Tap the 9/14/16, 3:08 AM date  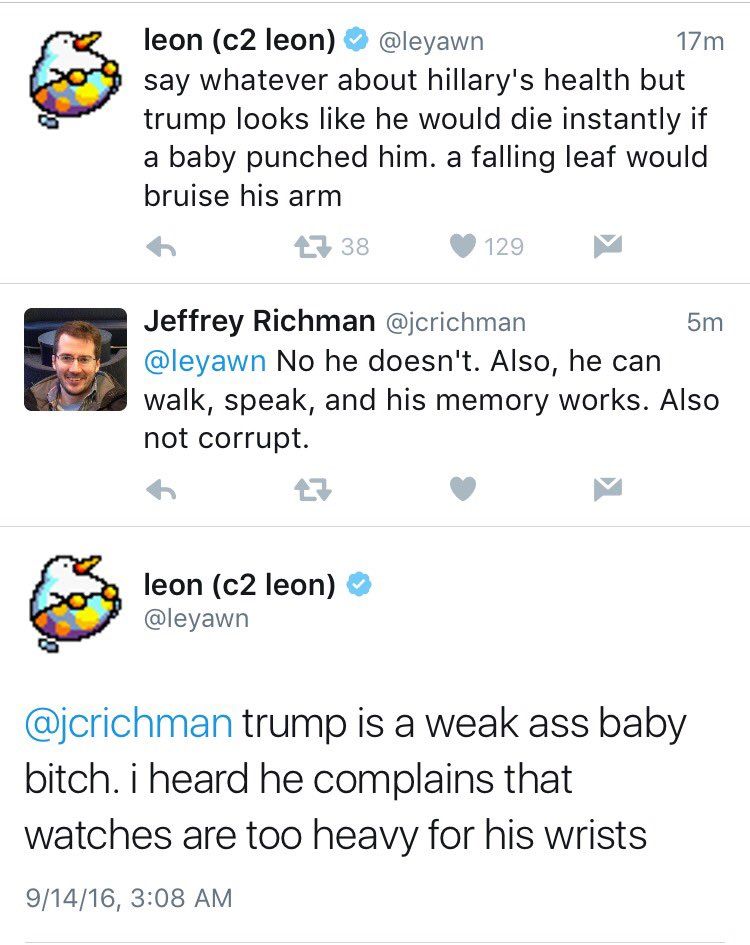click(x=128, y=898)
